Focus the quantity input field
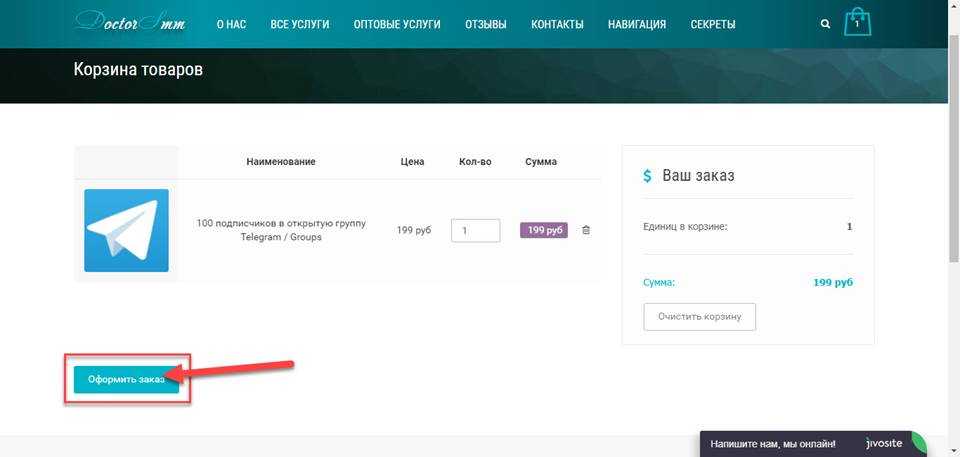Screen dimensions: 960x457 click(x=475, y=230)
